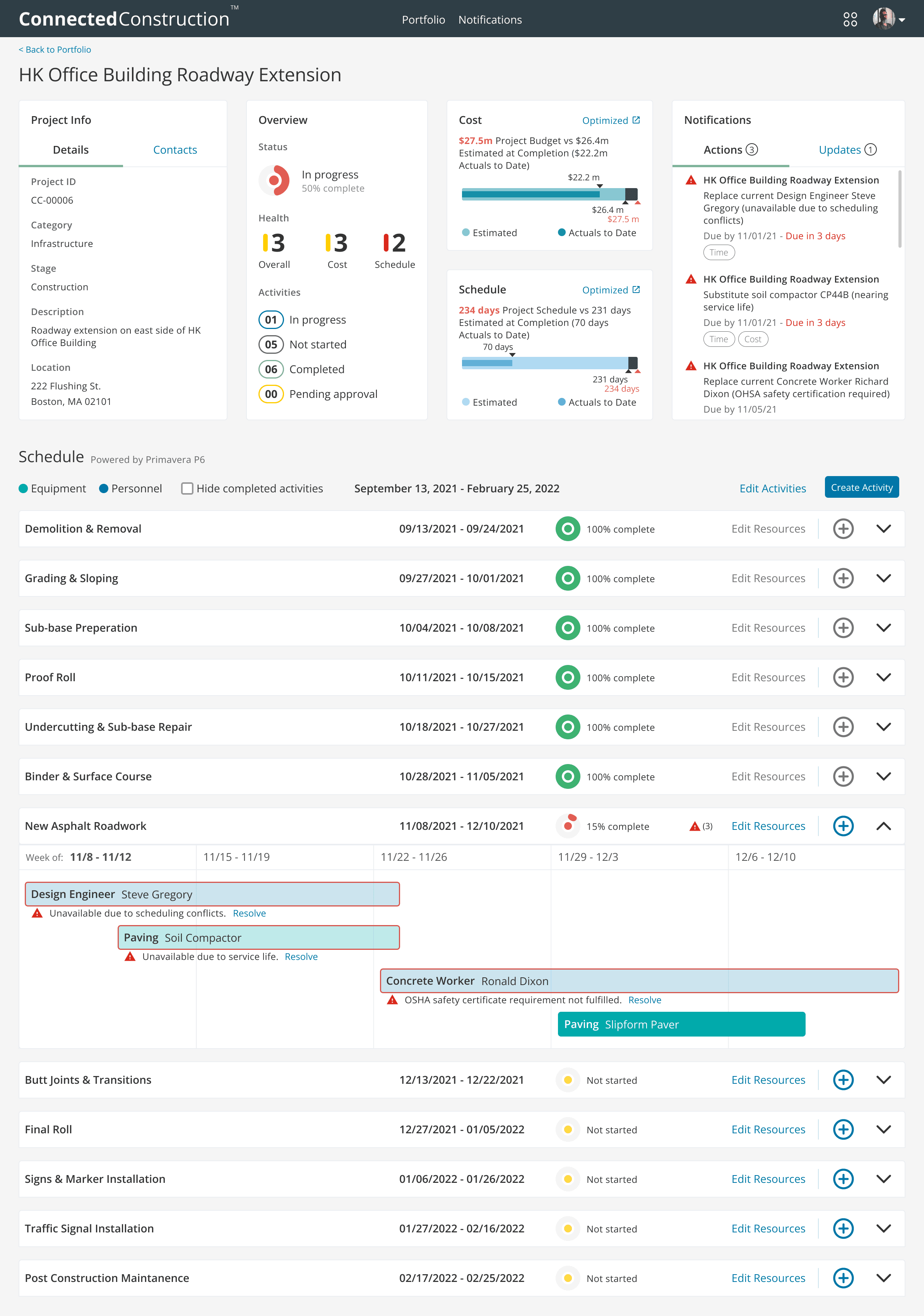Click the plus icon for Final Roll
The image size is (924, 1316).
[843, 1129]
